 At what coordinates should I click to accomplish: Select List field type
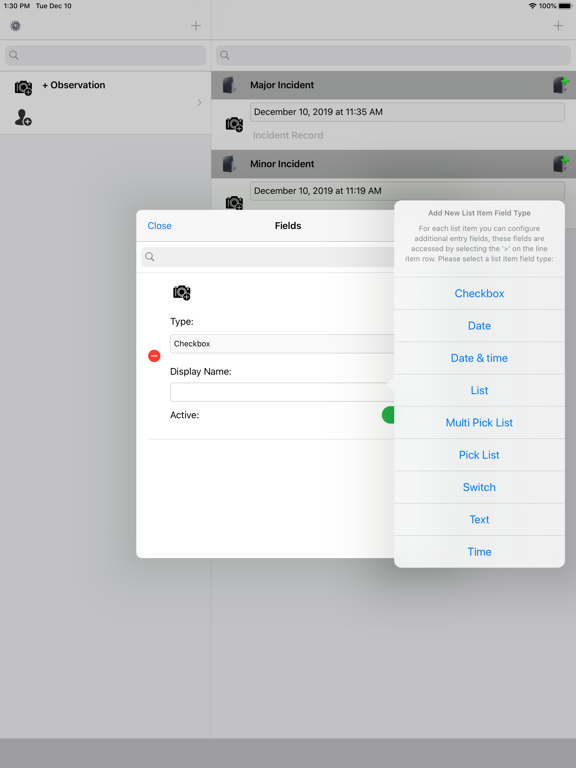(480, 390)
